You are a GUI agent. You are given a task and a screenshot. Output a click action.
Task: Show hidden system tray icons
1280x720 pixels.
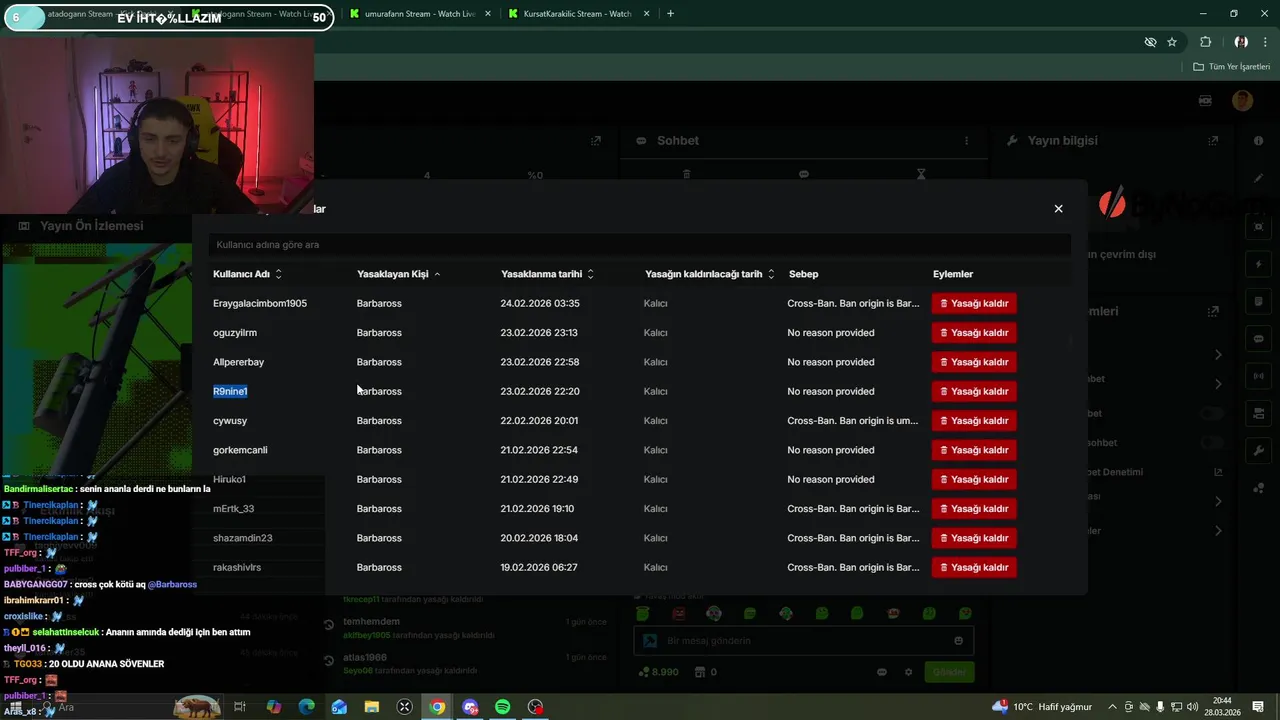click(1112, 707)
